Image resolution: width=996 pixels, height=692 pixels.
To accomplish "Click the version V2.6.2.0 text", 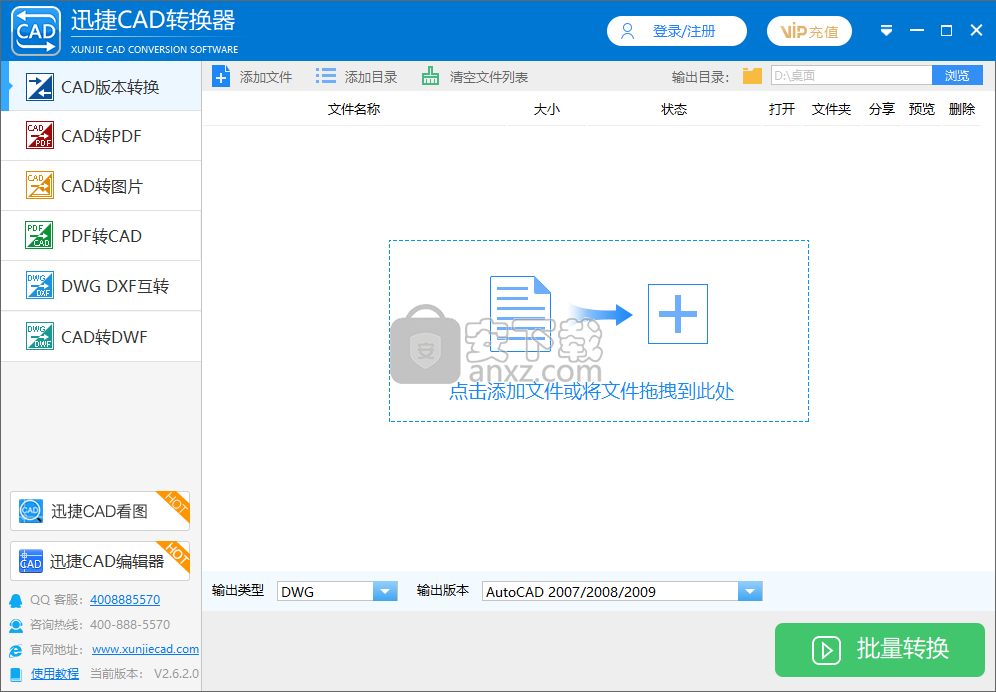I will [x=177, y=674].
